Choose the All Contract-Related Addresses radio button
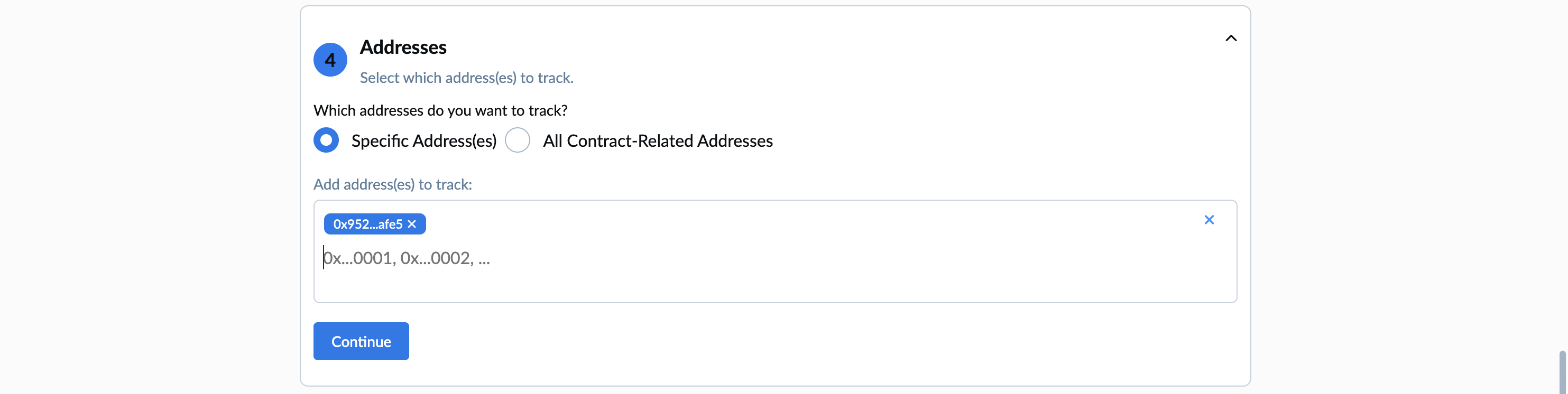Screen dimensions: 1568x394 click(x=518, y=140)
